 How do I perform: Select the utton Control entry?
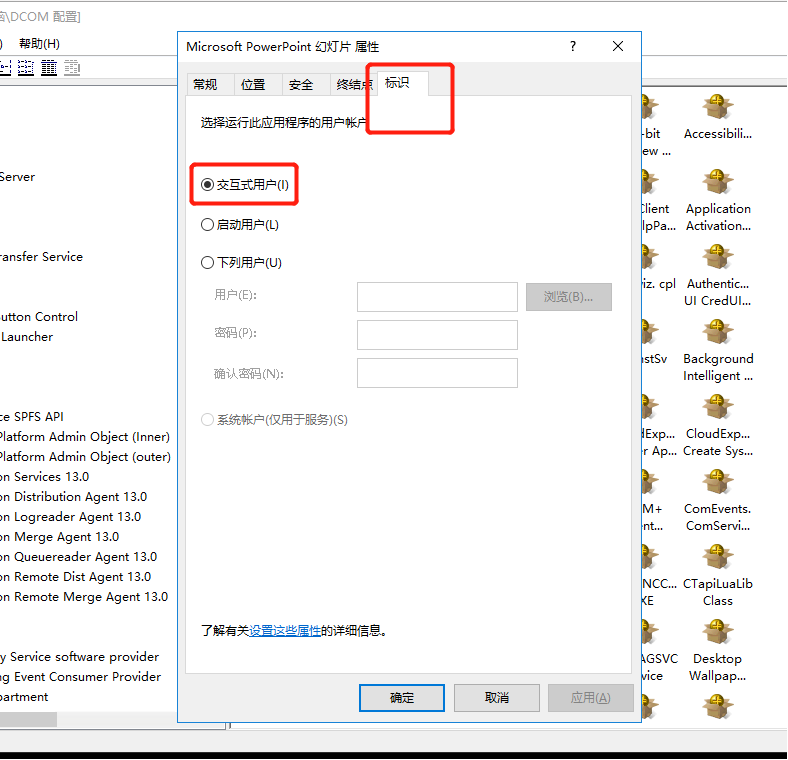pyautogui.click(x=39, y=317)
